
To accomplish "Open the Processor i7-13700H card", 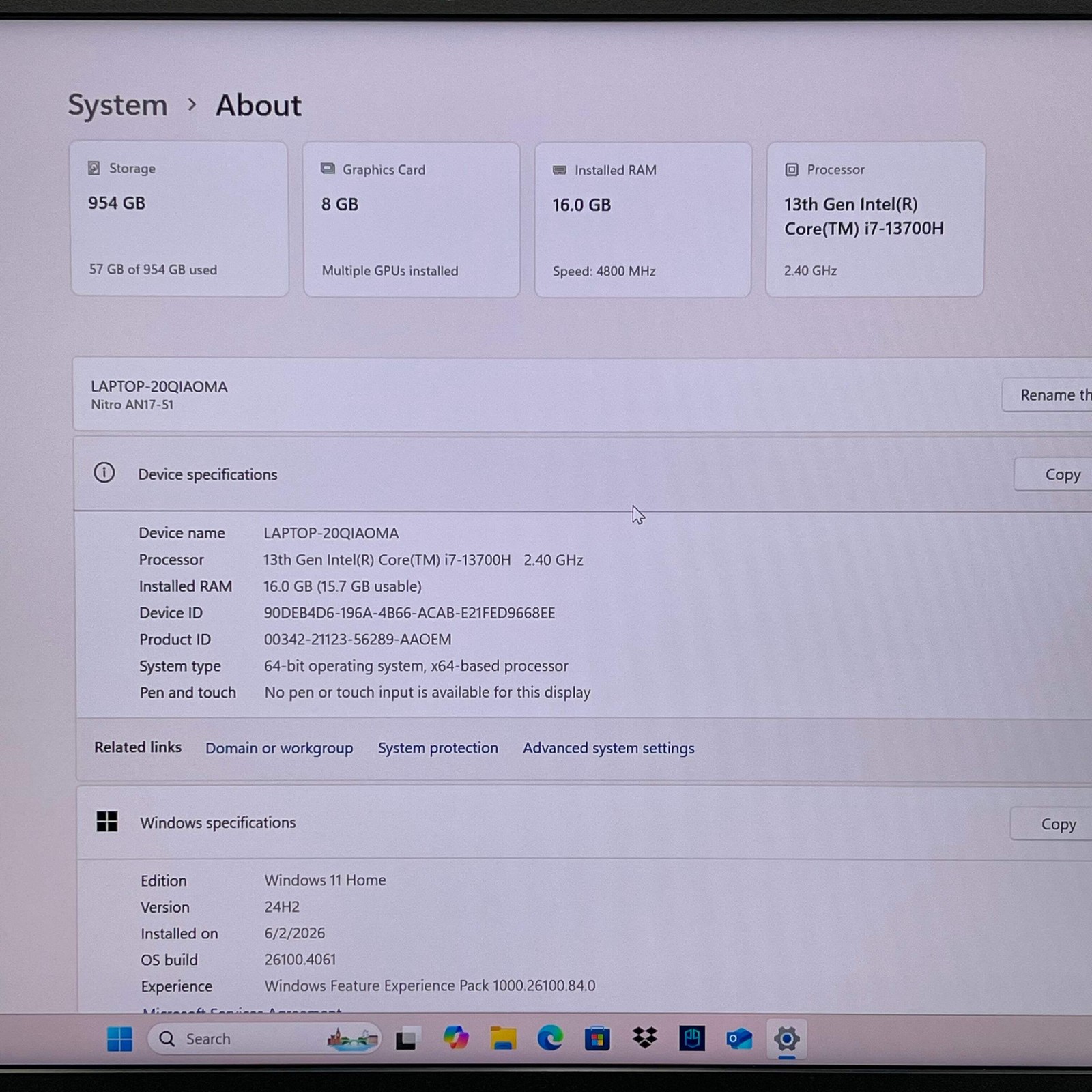I will point(876,219).
